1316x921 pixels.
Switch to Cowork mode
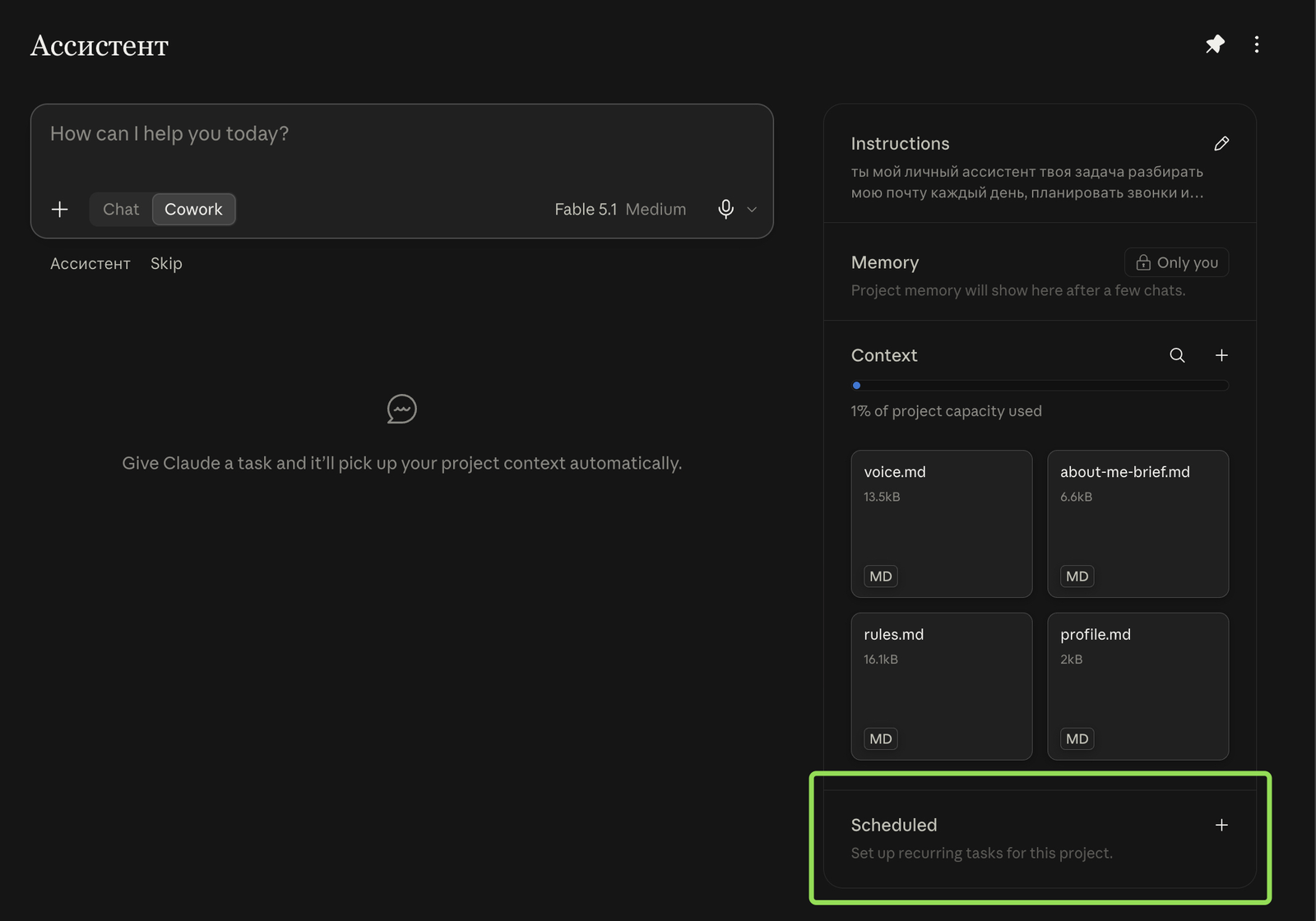point(193,210)
